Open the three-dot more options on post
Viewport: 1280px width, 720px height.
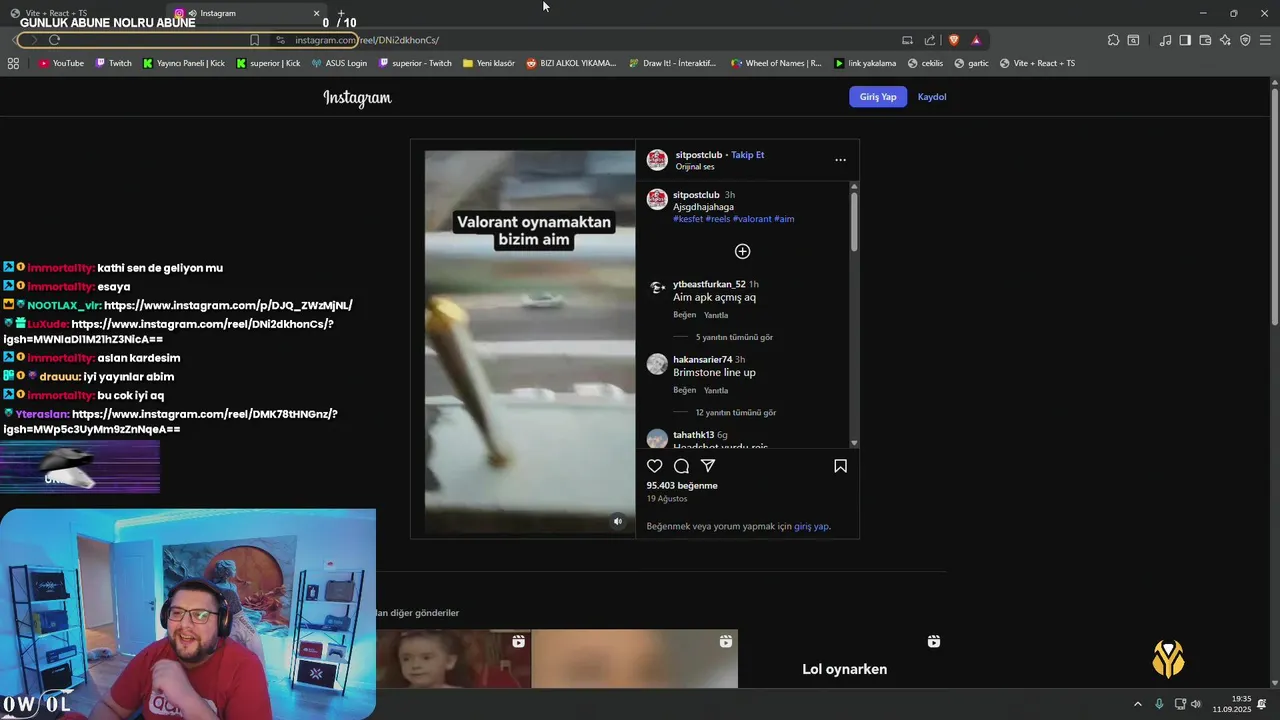point(840,160)
